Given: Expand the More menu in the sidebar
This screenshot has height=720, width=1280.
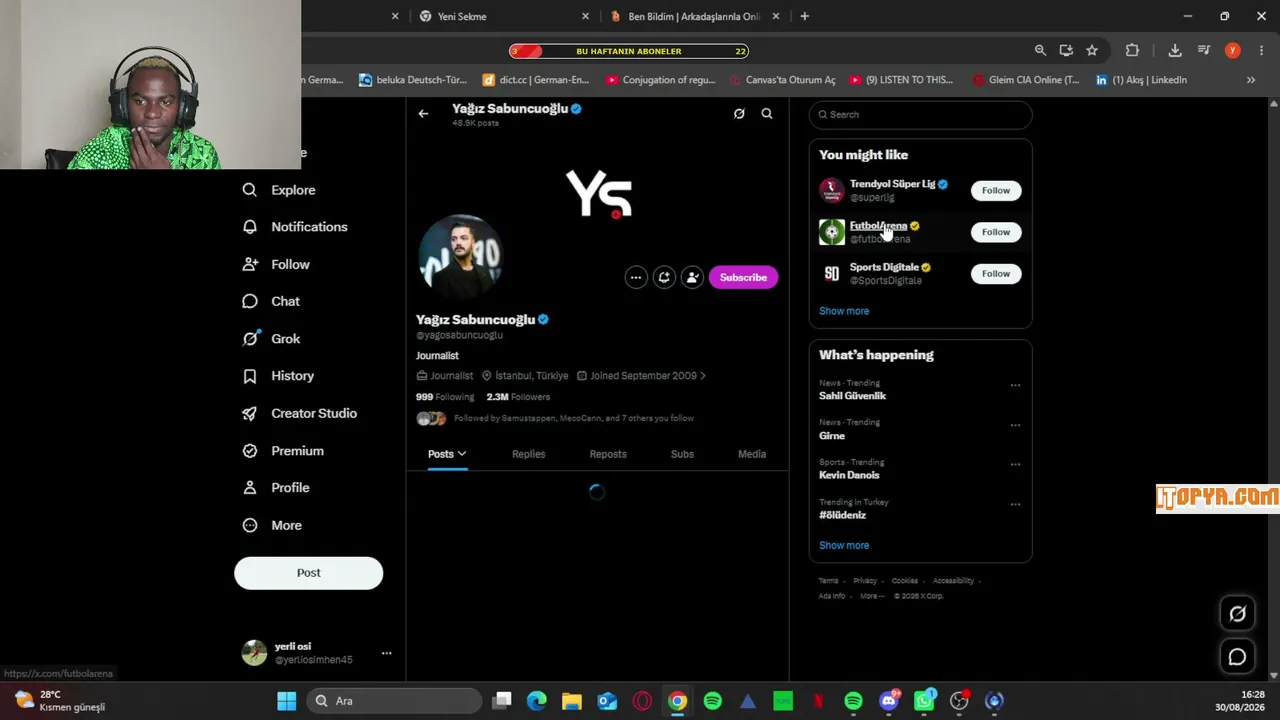Looking at the screenshot, I should [272, 525].
